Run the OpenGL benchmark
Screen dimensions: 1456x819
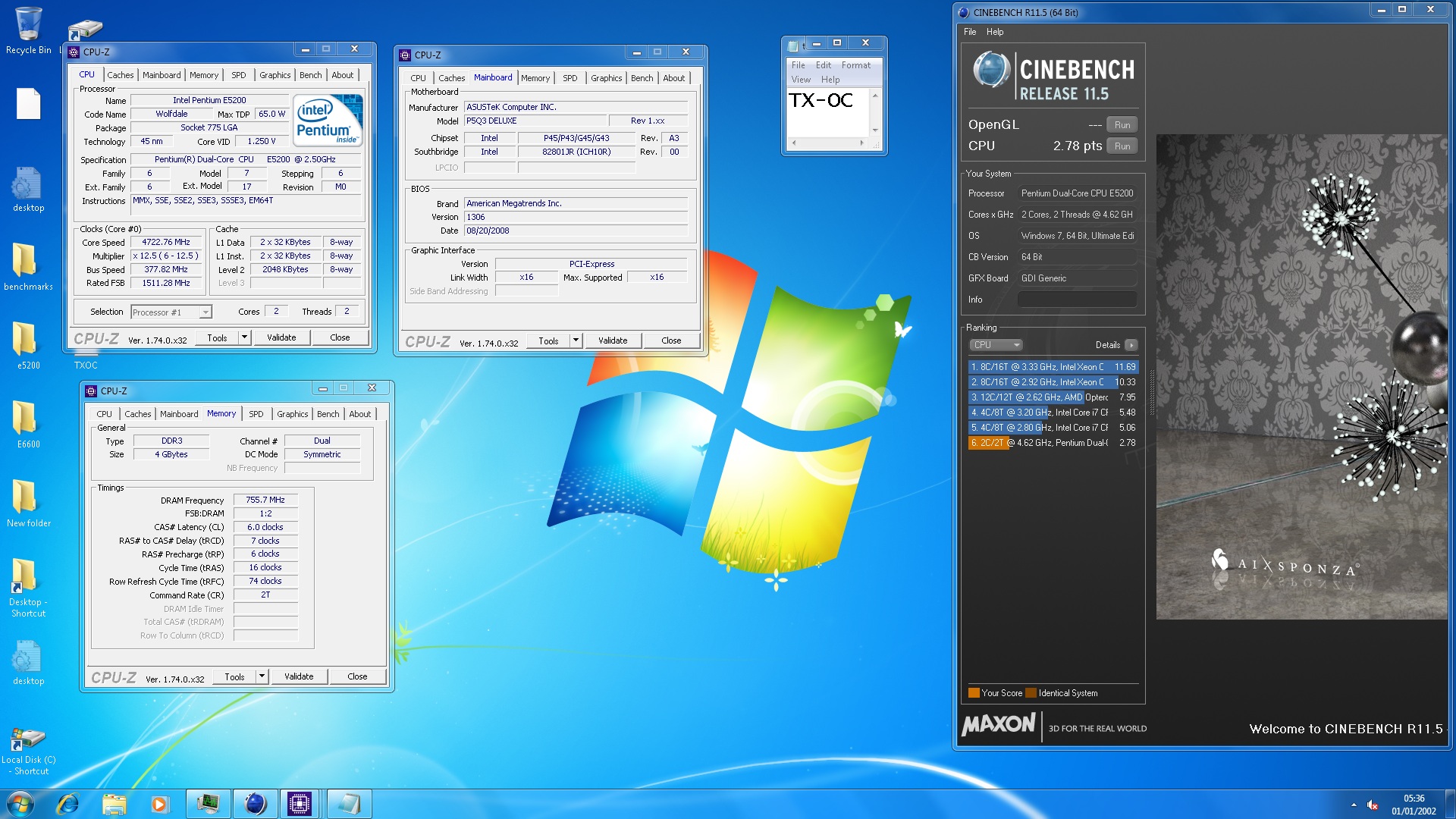(x=1122, y=125)
